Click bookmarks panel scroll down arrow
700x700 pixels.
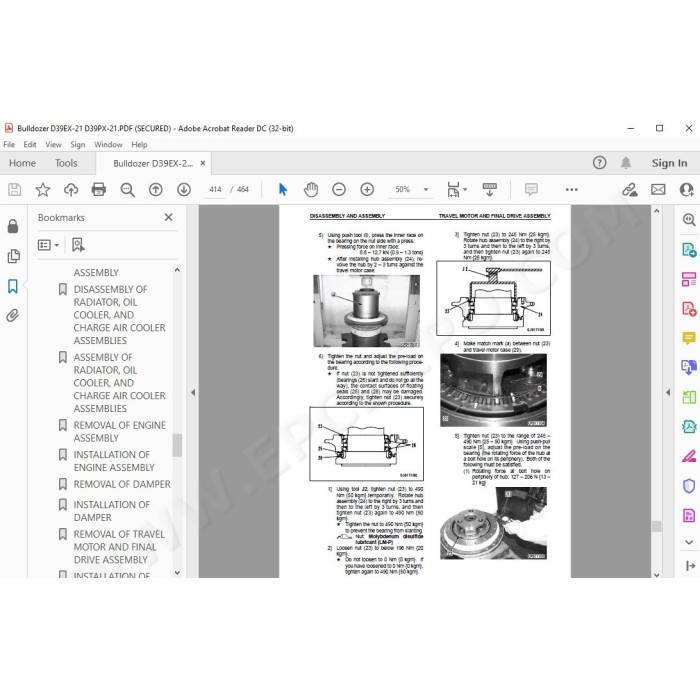point(177,573)
